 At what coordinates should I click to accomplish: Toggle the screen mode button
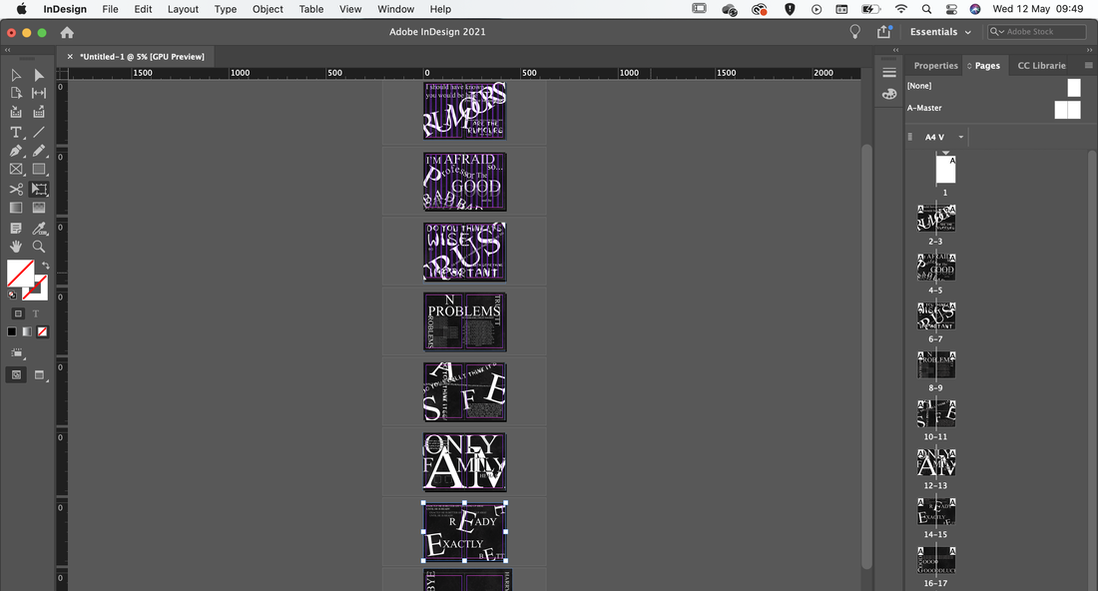pyautogui.click(x=40, y=375)
